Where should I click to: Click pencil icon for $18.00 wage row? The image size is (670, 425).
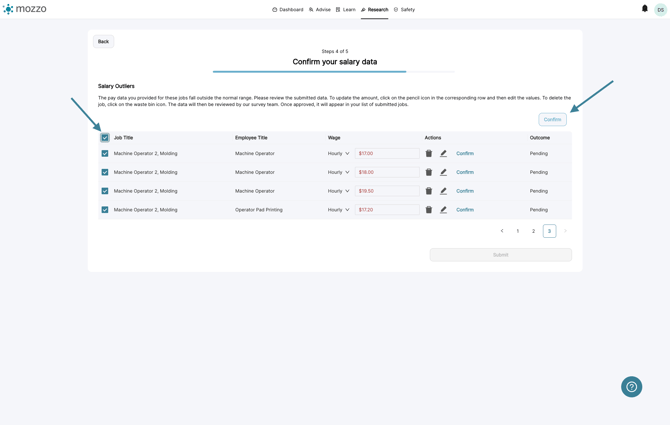[444, 172]
